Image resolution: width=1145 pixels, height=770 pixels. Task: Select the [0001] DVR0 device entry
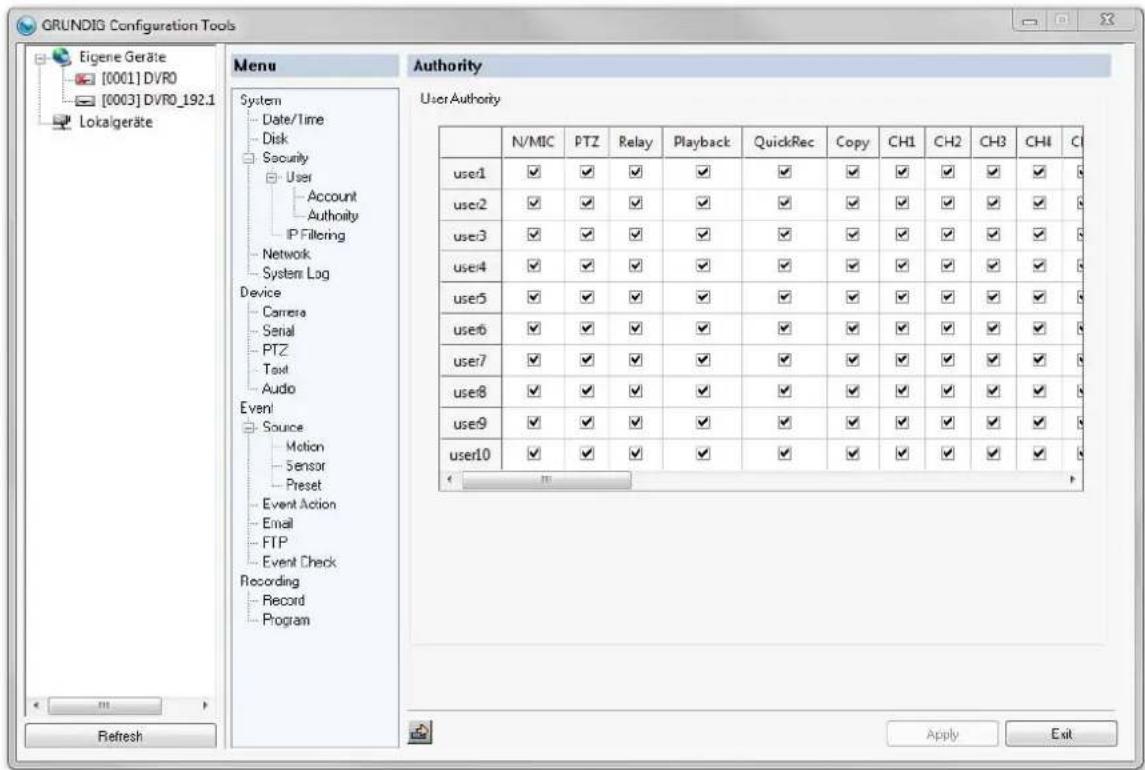point(139,79)
